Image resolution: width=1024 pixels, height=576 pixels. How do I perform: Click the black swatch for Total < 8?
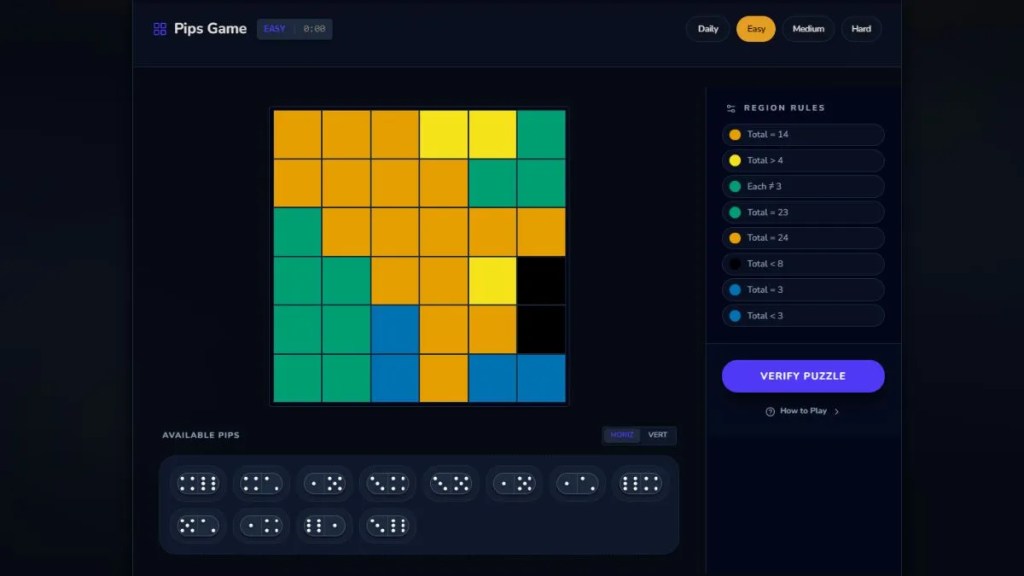735,264
